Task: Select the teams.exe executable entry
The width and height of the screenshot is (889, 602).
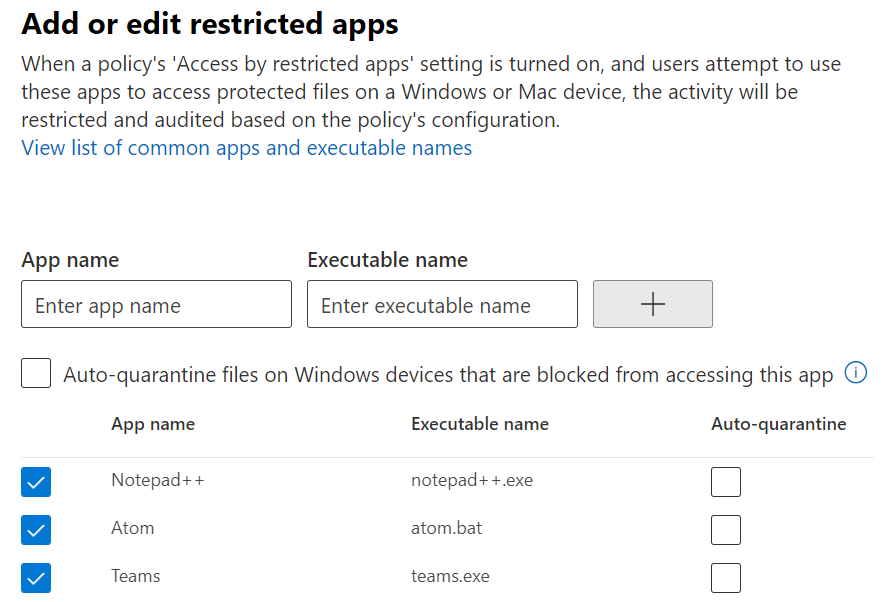Action: (450, 576)
